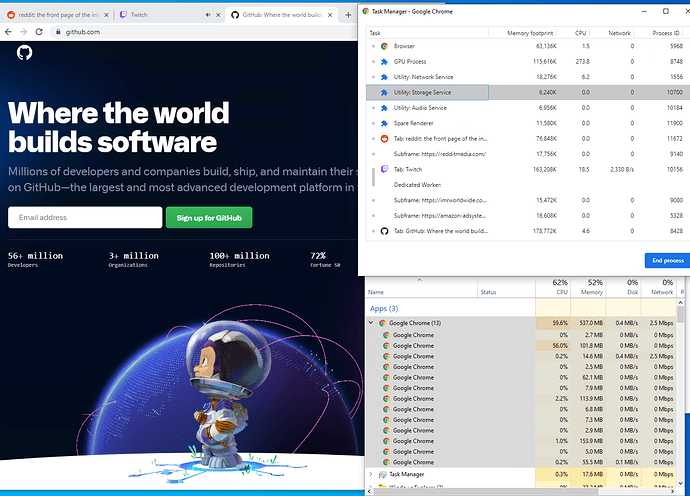This screenshot has width=690, height=496.
Task: Select the GPU Process task row
Action: coord(528,62)
